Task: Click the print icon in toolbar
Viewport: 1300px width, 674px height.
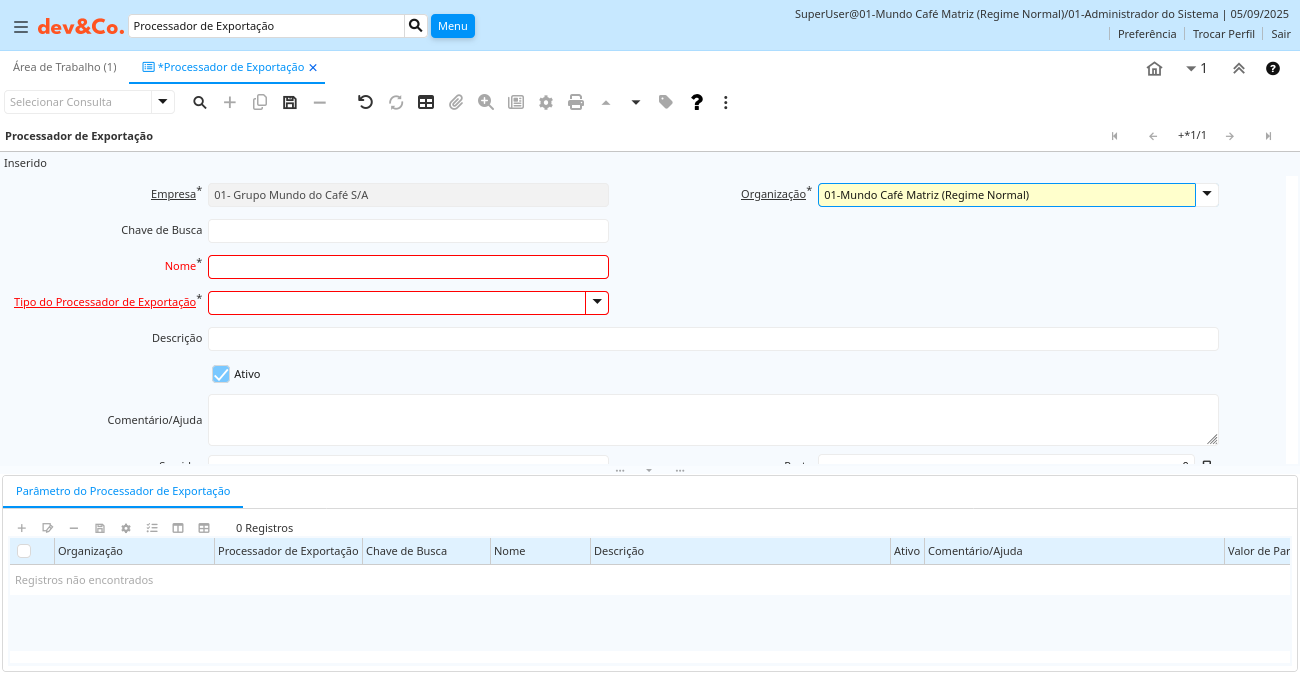Action: [576, 102]
